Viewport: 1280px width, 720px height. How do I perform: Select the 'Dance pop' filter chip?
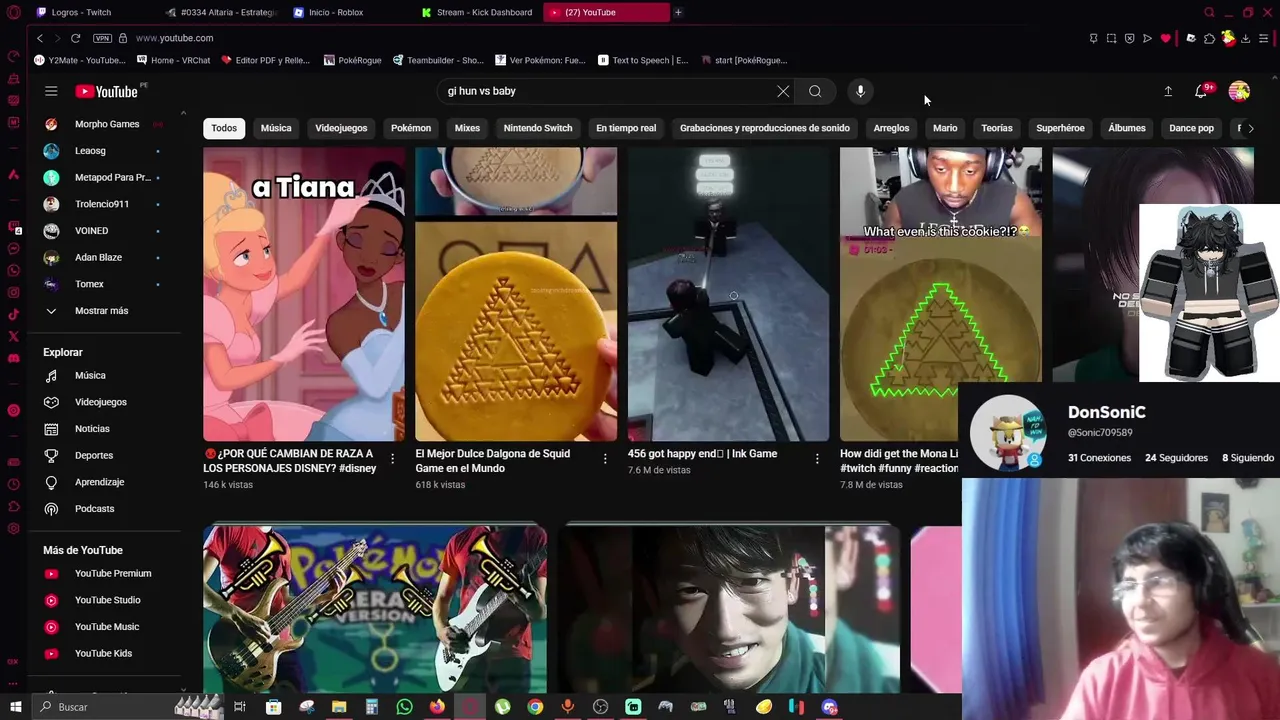click(1191, 128)
